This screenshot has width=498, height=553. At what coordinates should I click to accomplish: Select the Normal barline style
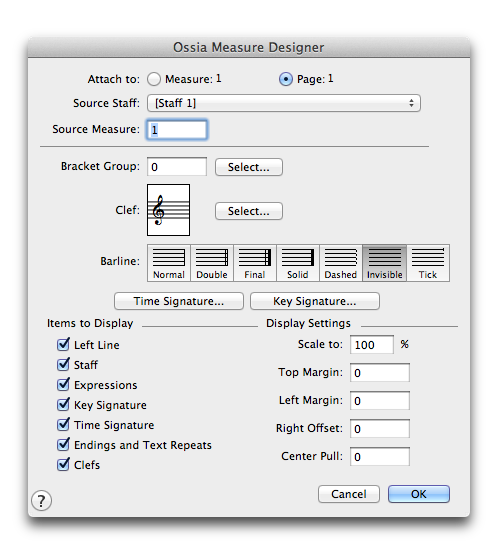click(x=169, y=263)
